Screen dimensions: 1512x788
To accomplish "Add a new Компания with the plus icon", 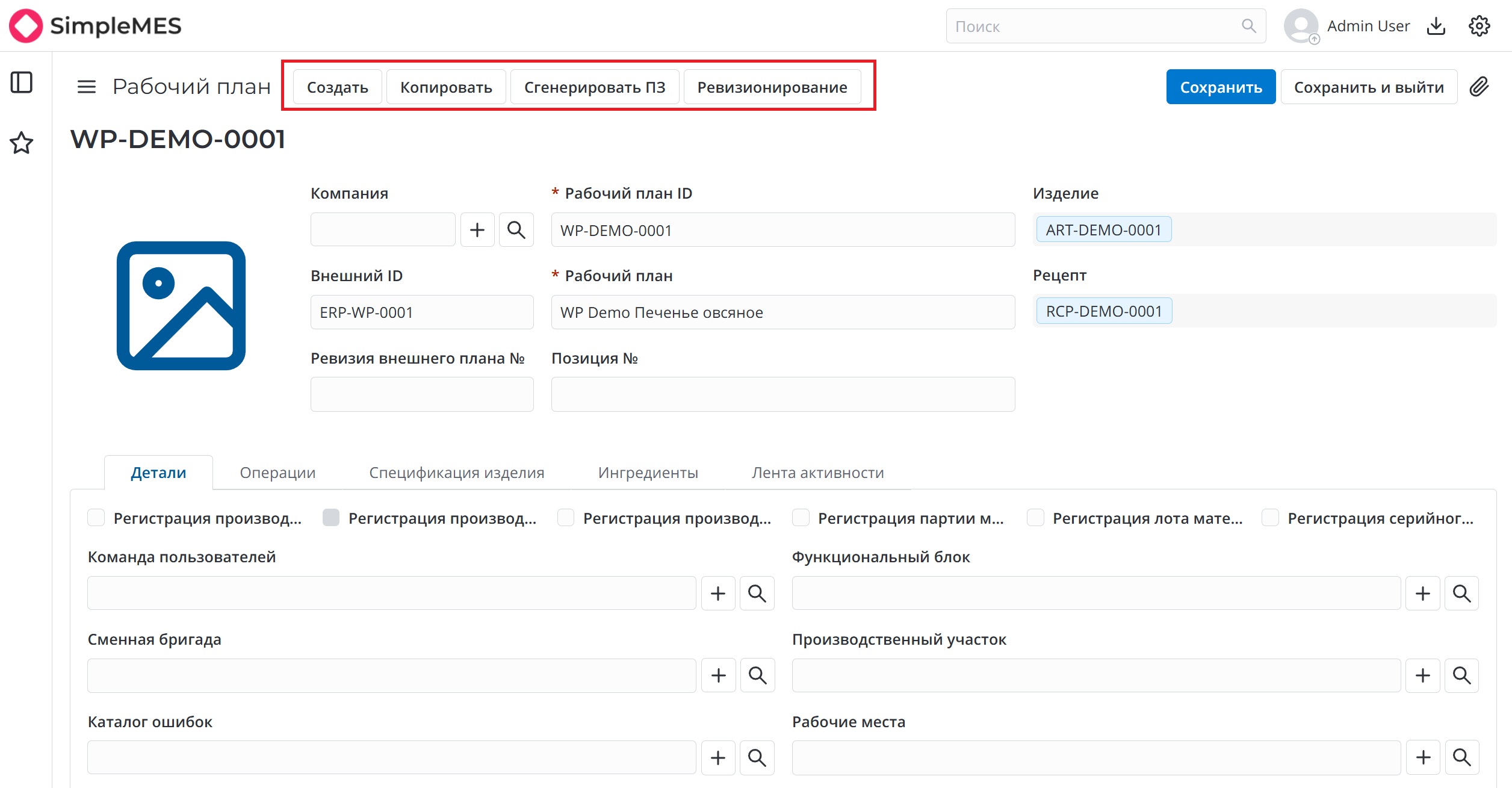I will click(477, 230).
